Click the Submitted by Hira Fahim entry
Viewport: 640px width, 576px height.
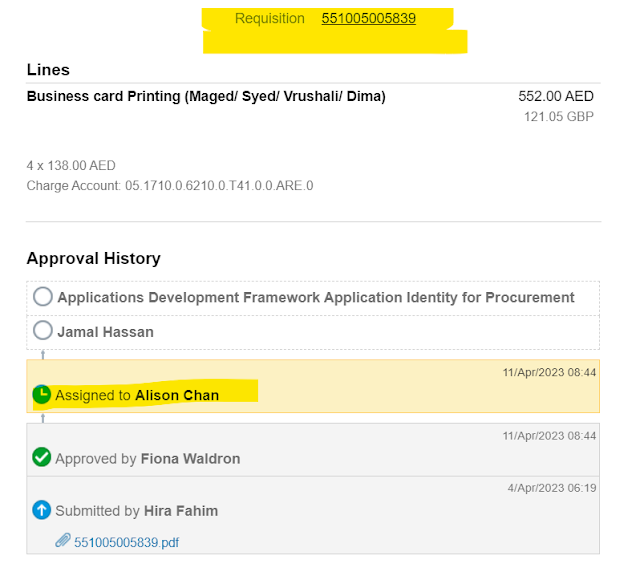pos(136,511)
